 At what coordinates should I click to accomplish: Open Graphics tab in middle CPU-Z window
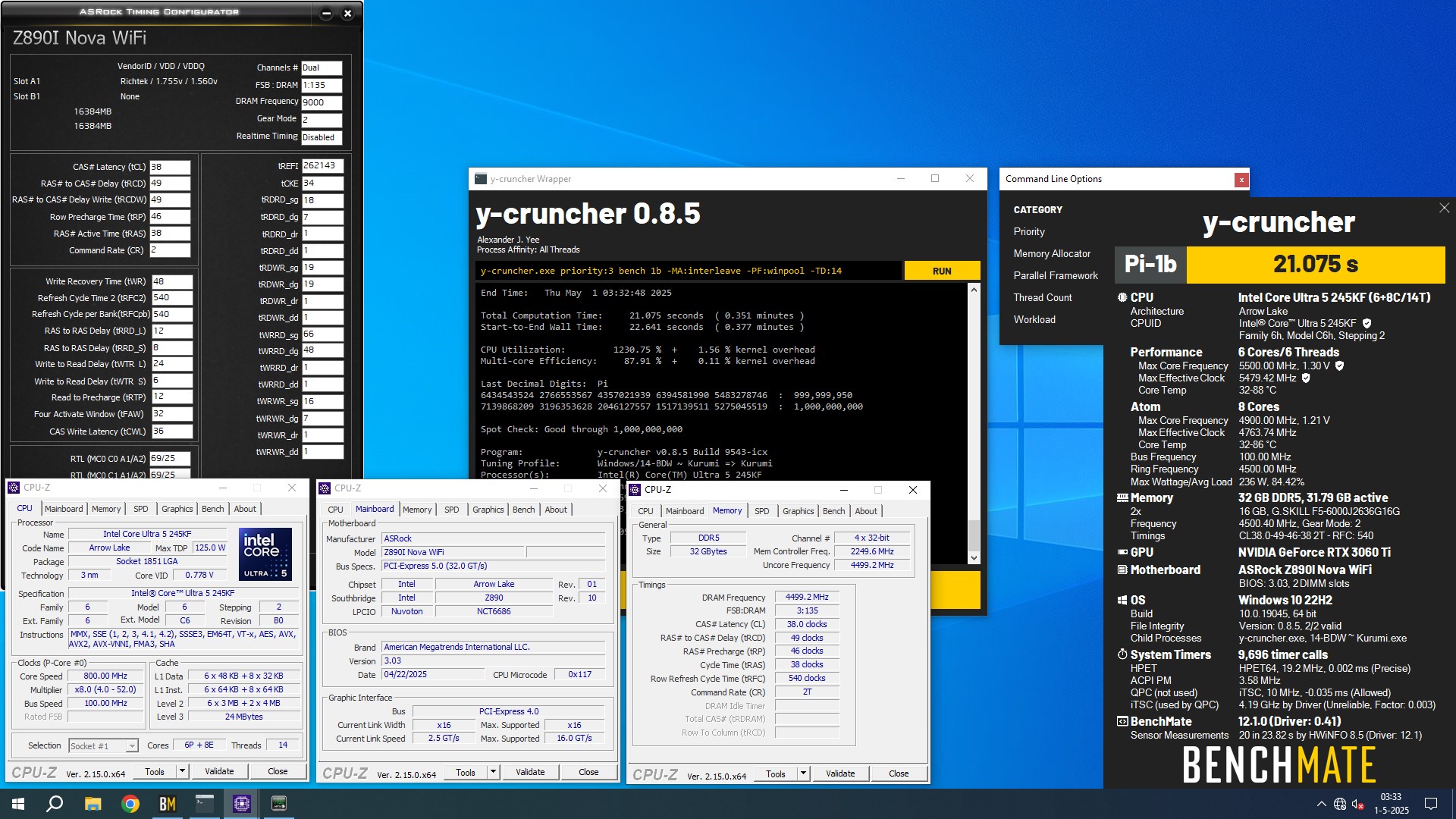coord(488,510)
